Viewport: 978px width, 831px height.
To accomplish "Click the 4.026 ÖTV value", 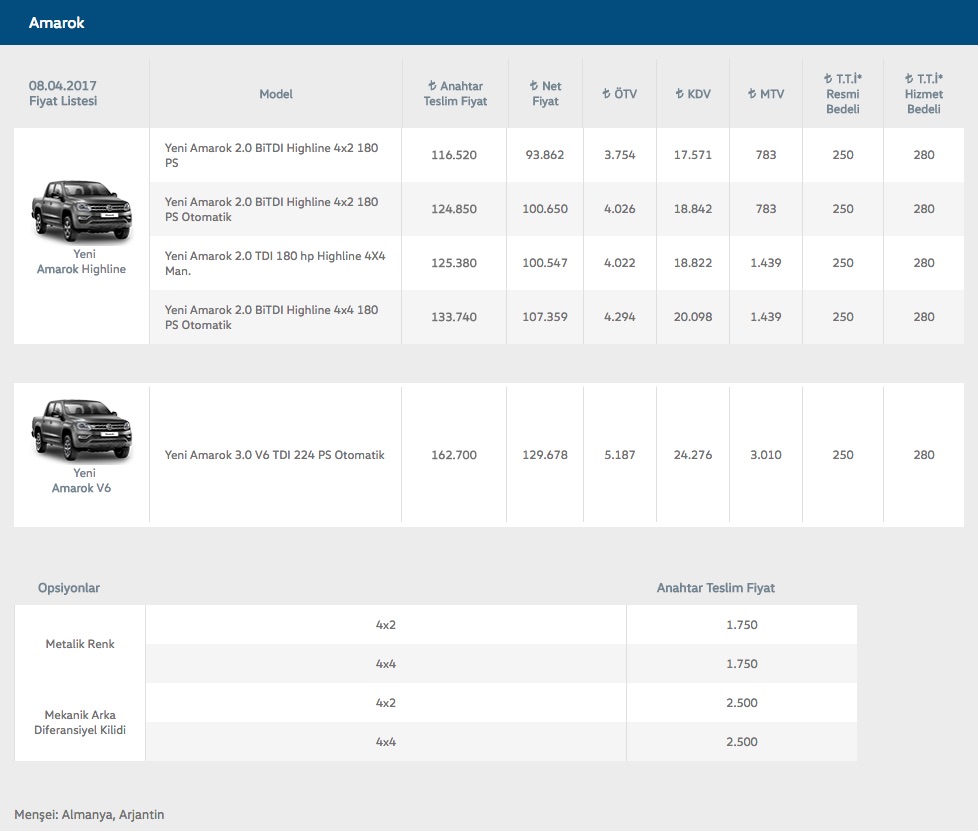I will [x=619, y=209].
